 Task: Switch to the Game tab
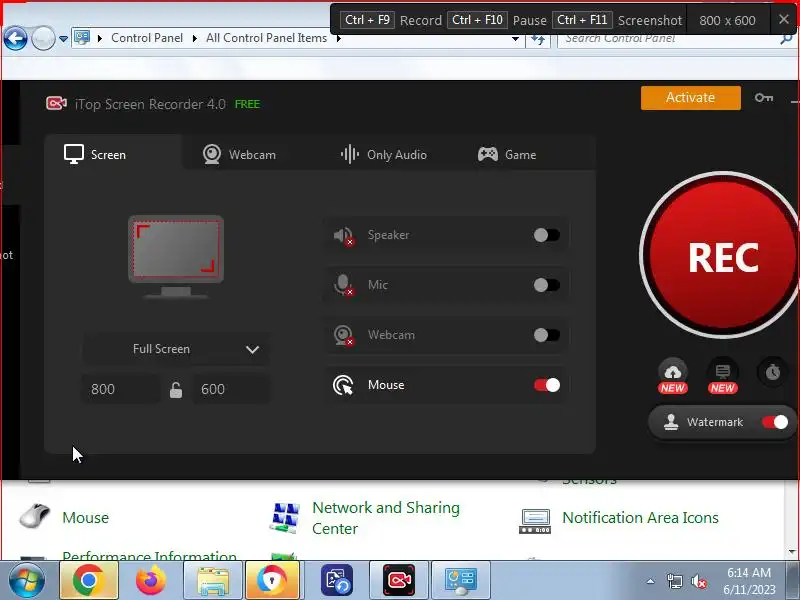click(507, 154)
